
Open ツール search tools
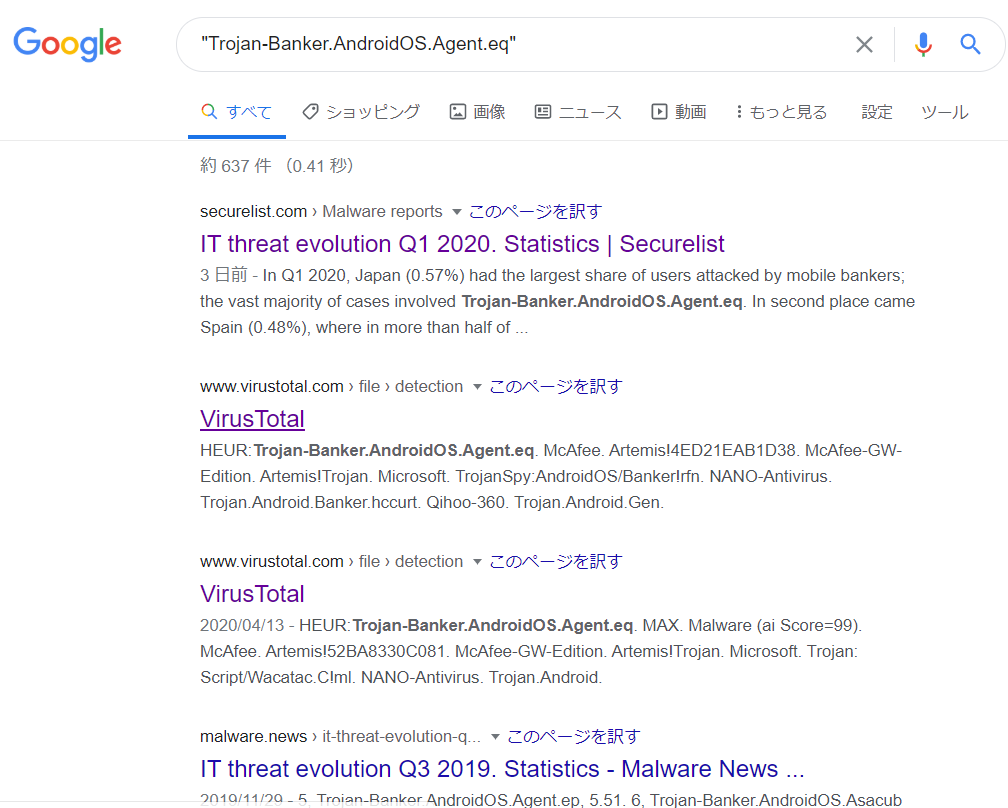(x=944, y=112)
